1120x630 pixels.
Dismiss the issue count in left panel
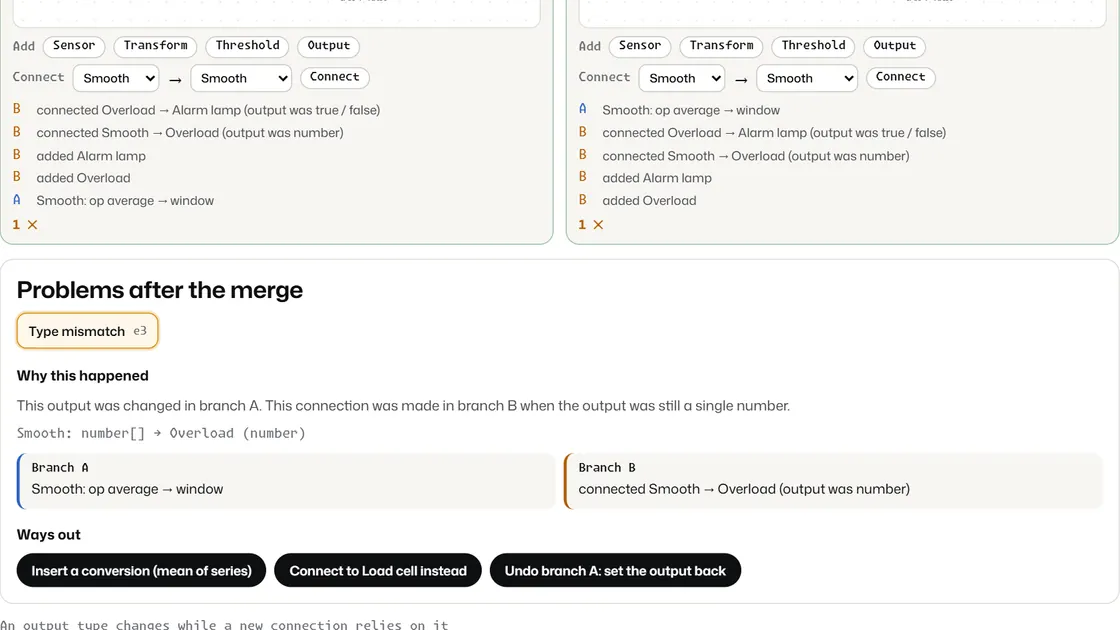coord(32,224)
